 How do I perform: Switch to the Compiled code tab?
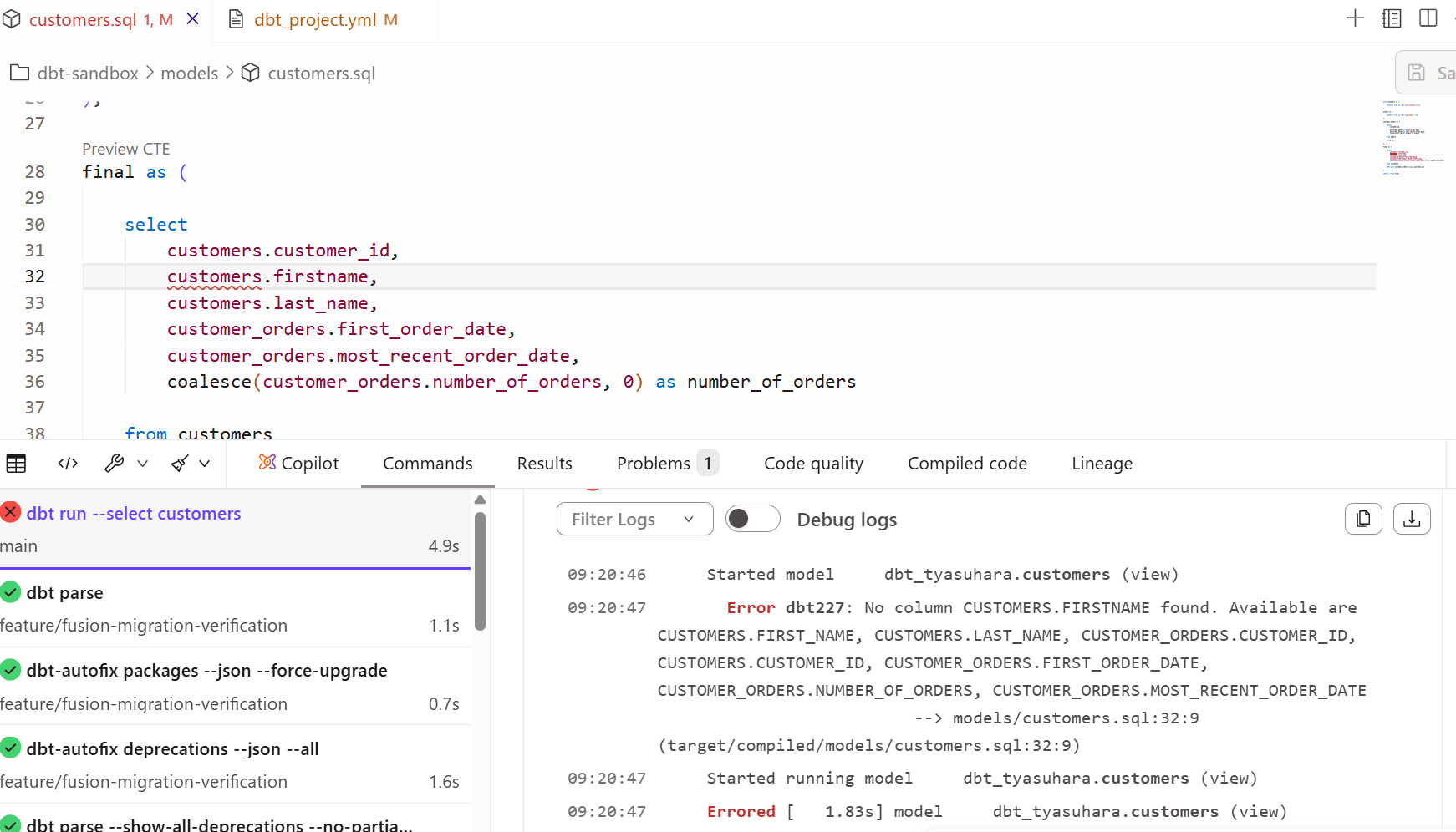[968, 464]
